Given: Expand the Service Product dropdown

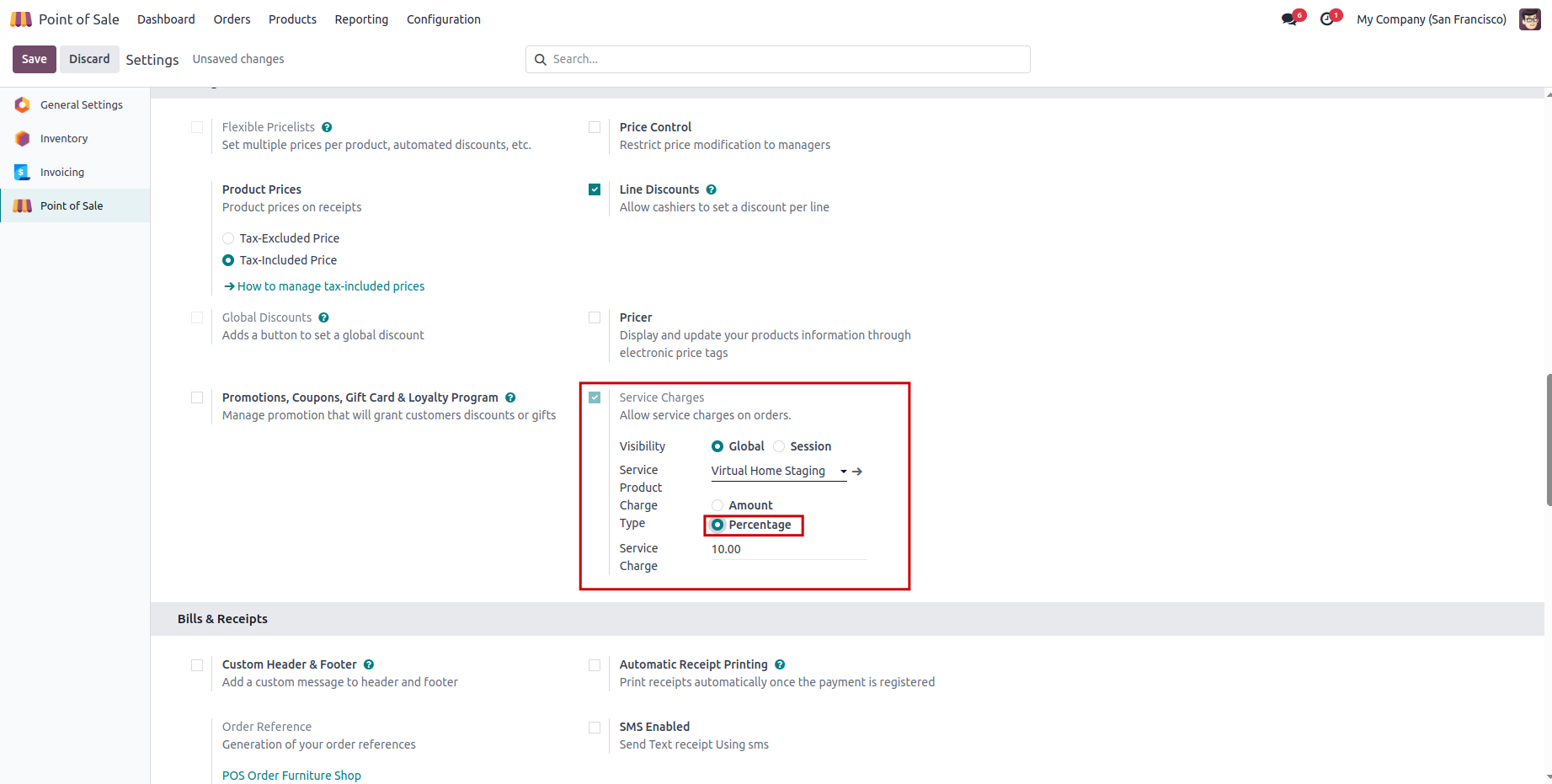Looking at the screenshot, I should tap(843, 472).
